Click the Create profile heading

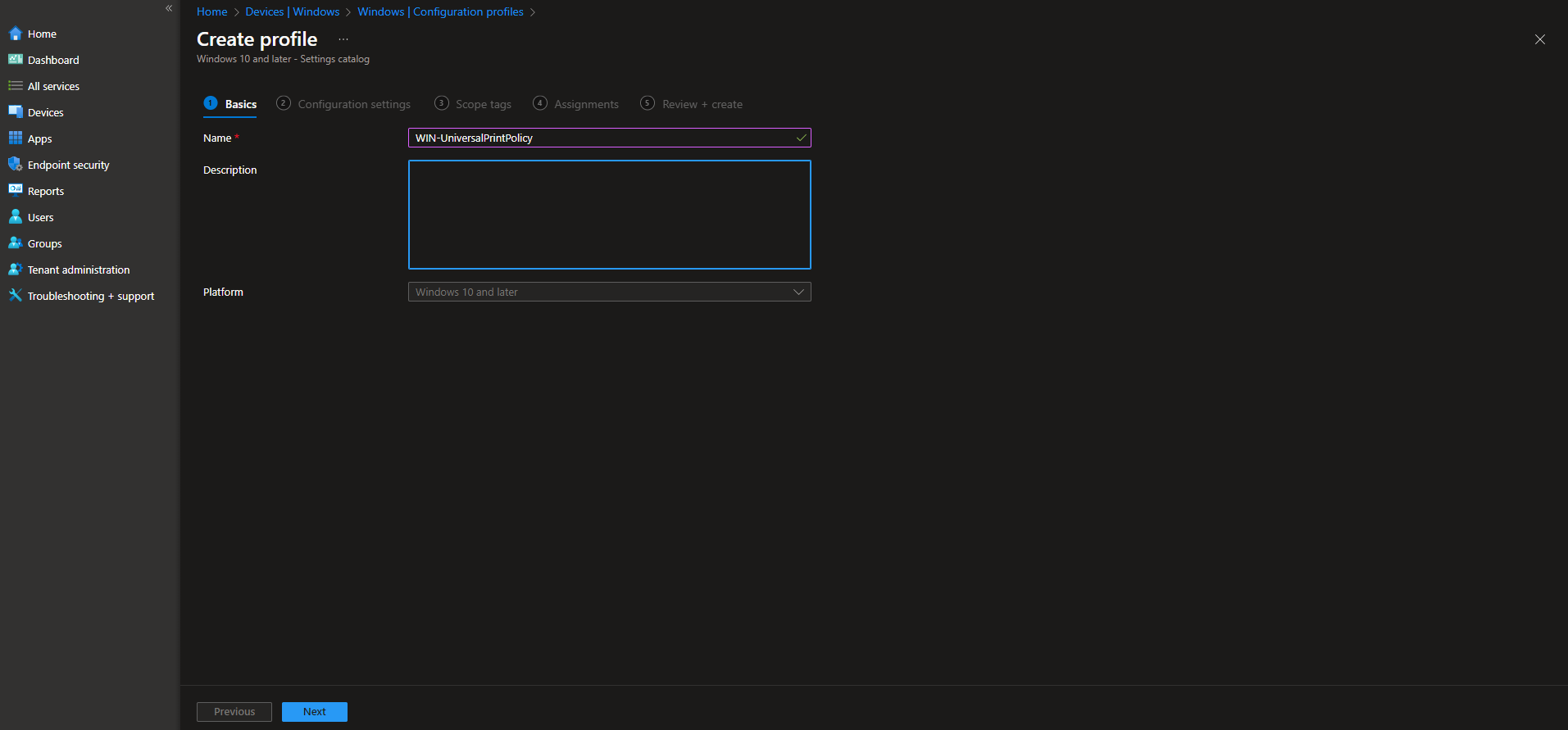click(x=257, y=39)
